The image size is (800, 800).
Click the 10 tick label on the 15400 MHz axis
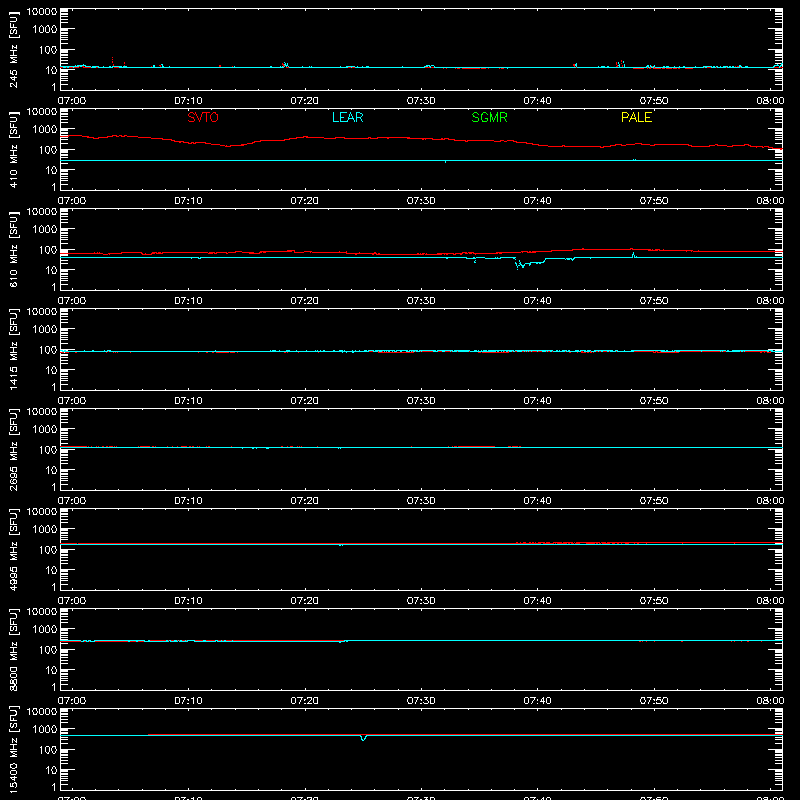51,770
